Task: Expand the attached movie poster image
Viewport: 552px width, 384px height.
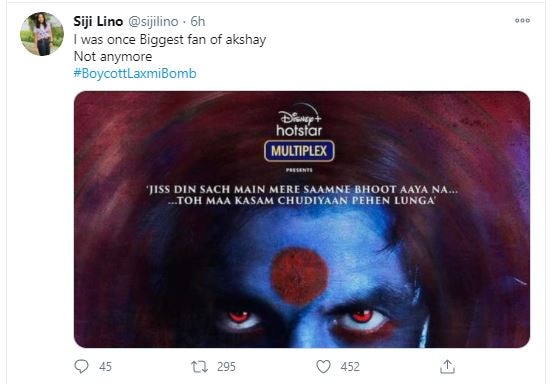Action: point(302,219)
